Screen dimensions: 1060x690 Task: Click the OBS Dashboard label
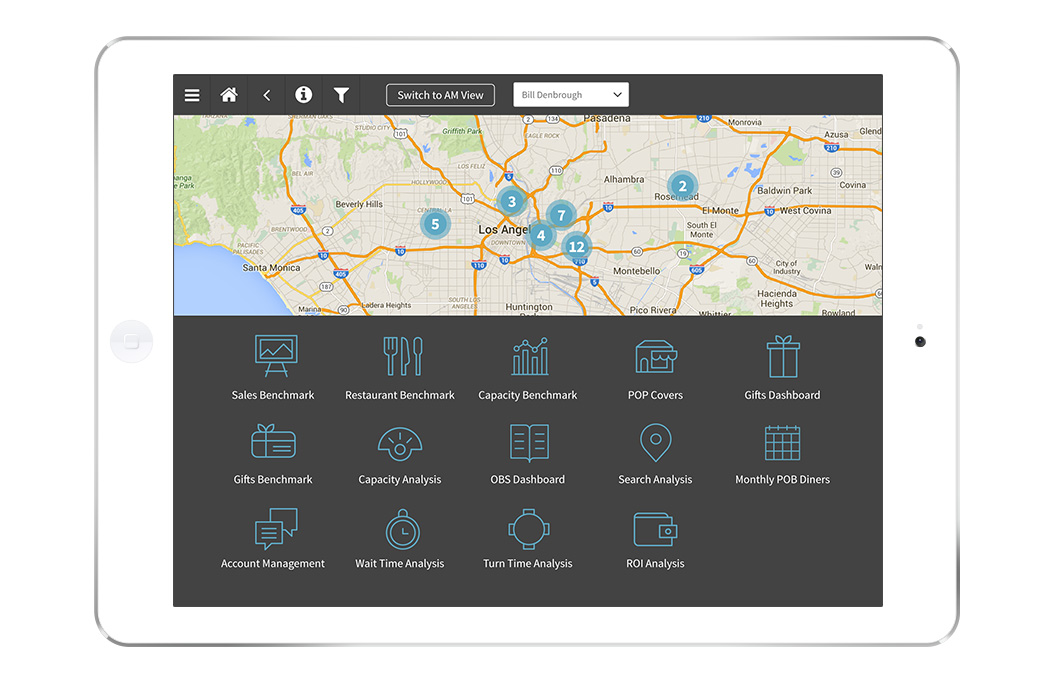click(528, 480)
